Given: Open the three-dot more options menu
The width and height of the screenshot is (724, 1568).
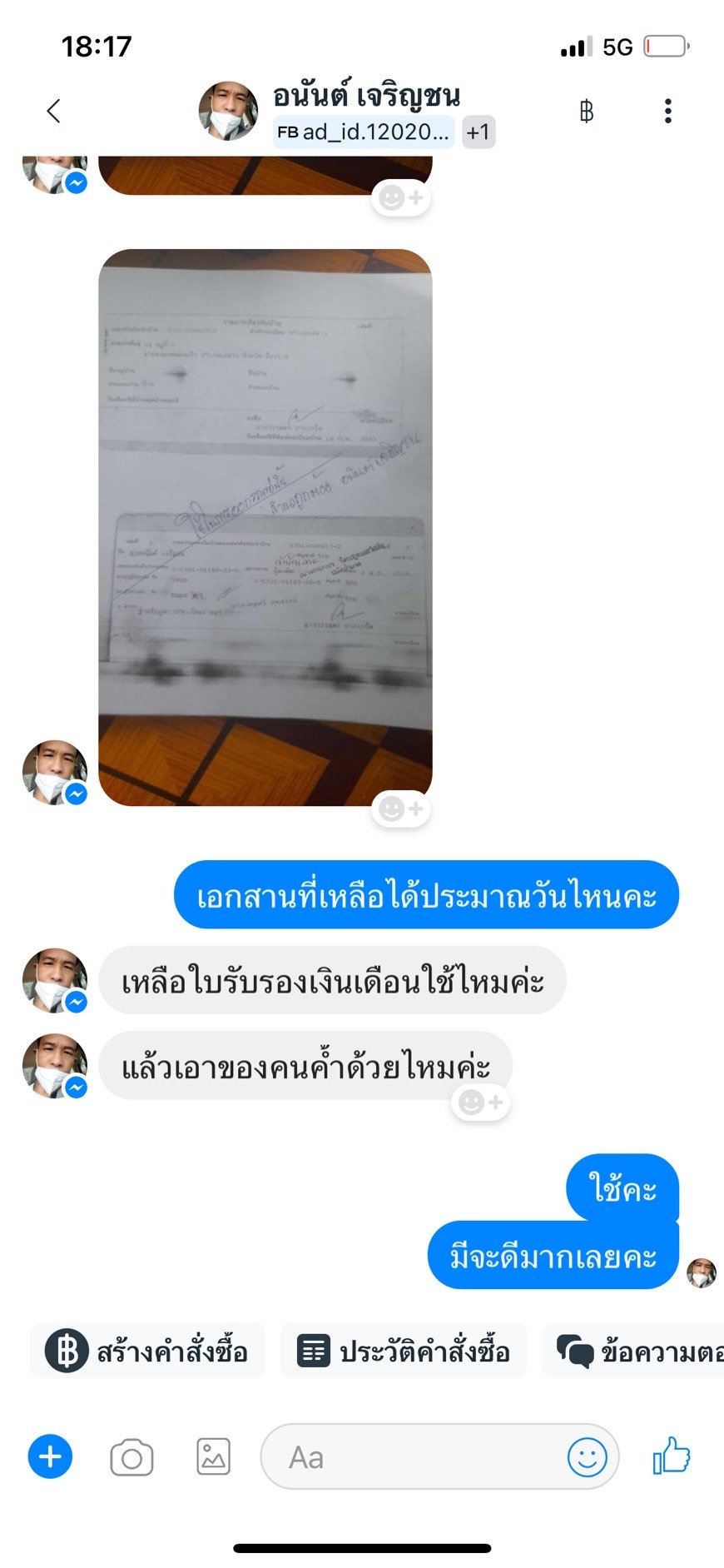Looking at the screenshot, I should click(x=667, y=111).
